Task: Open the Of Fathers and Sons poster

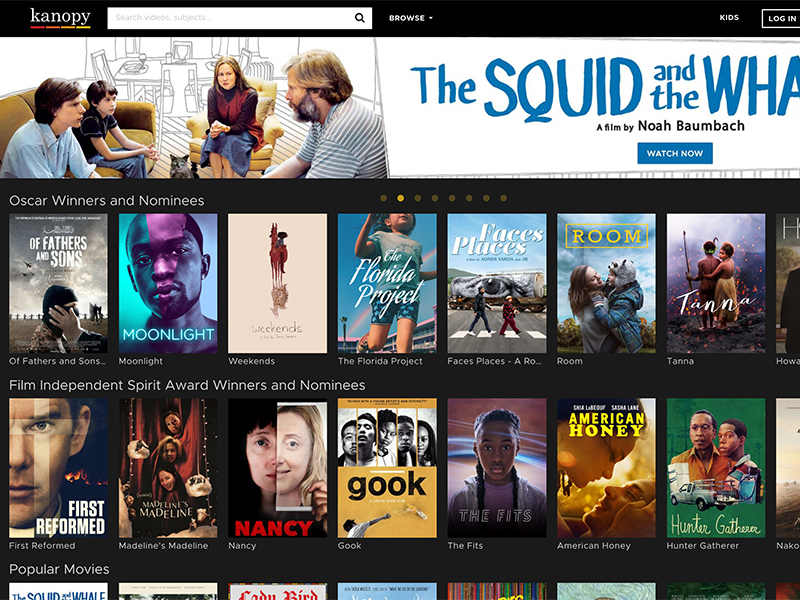Action: coord(58,283)
